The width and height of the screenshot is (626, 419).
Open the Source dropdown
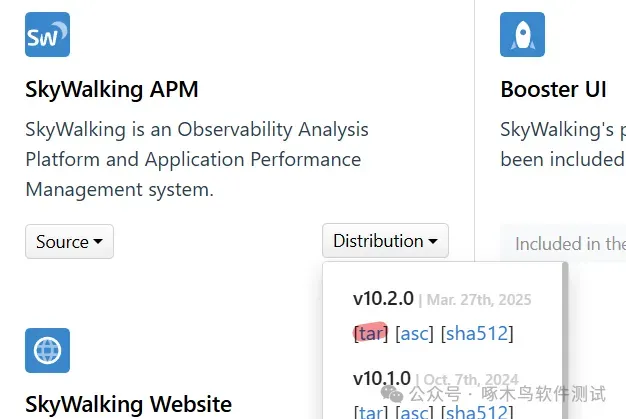pyautogui.click(x=69, y=241)
